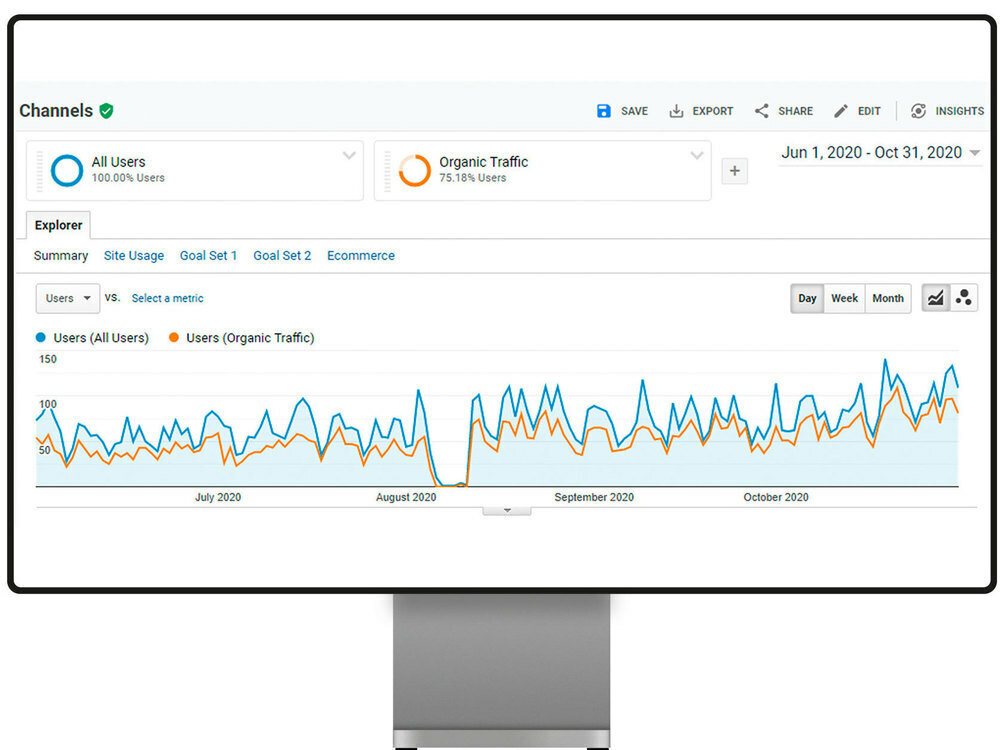This screenshot has width=1000, height=750.
Task: Open the Ecommerce tab
Action: pyautogui.click(x=360, y=256)
